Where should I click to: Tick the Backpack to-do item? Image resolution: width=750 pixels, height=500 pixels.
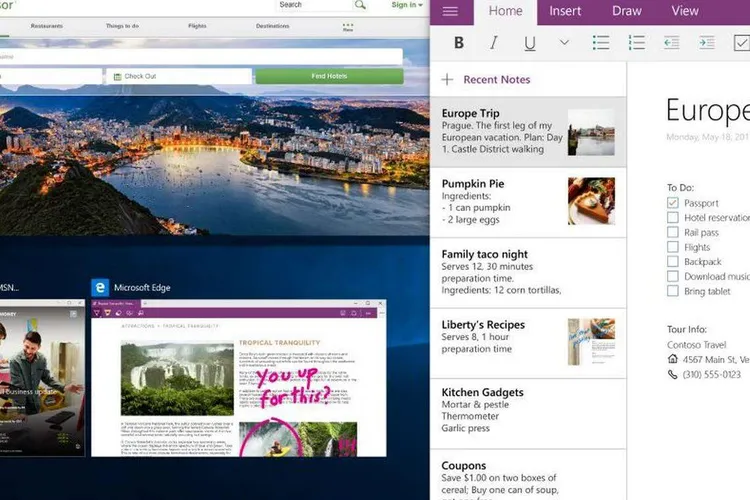click(x=673, y=262)
